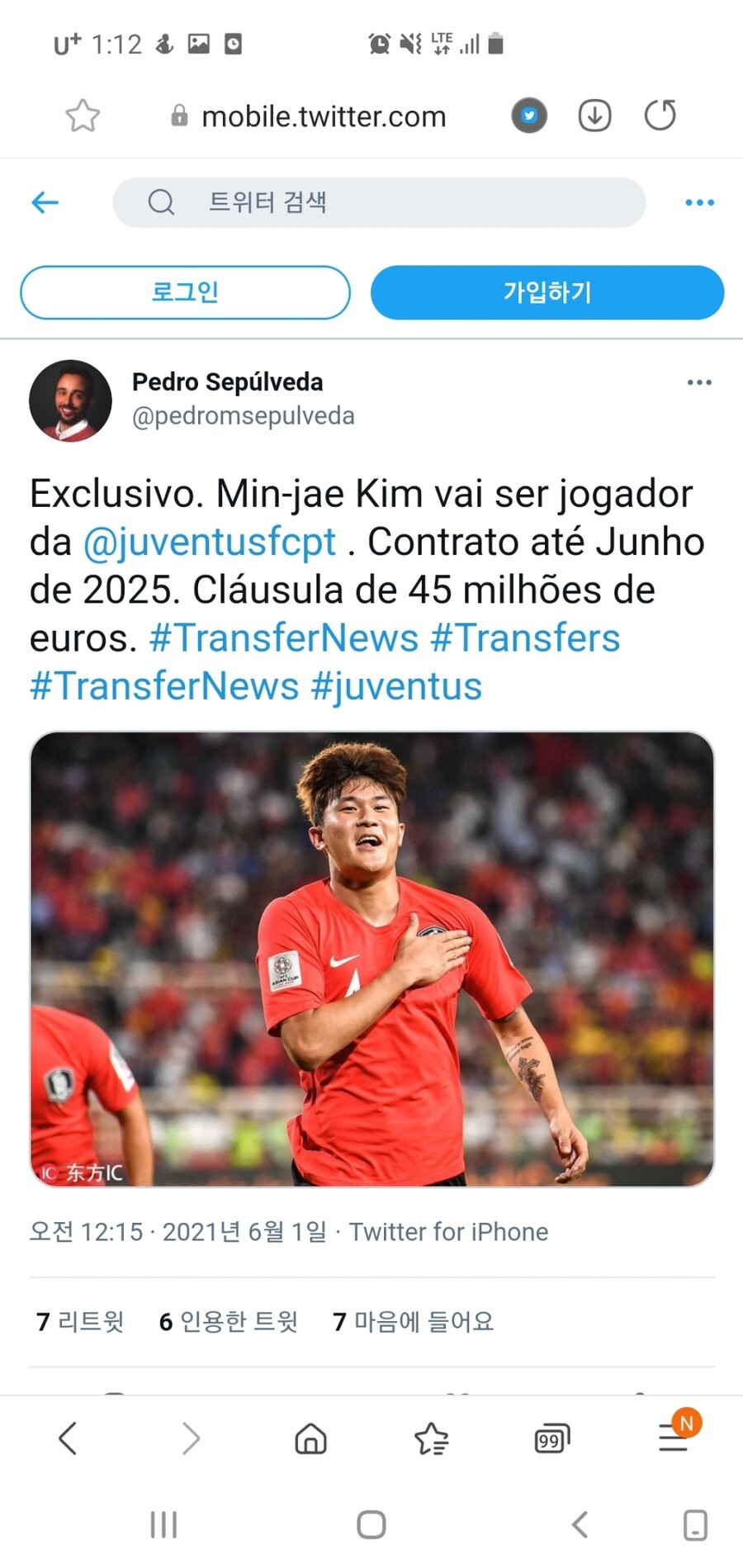
Task: Open browser tabs counter showing 99
Action: pos(551,1439)
